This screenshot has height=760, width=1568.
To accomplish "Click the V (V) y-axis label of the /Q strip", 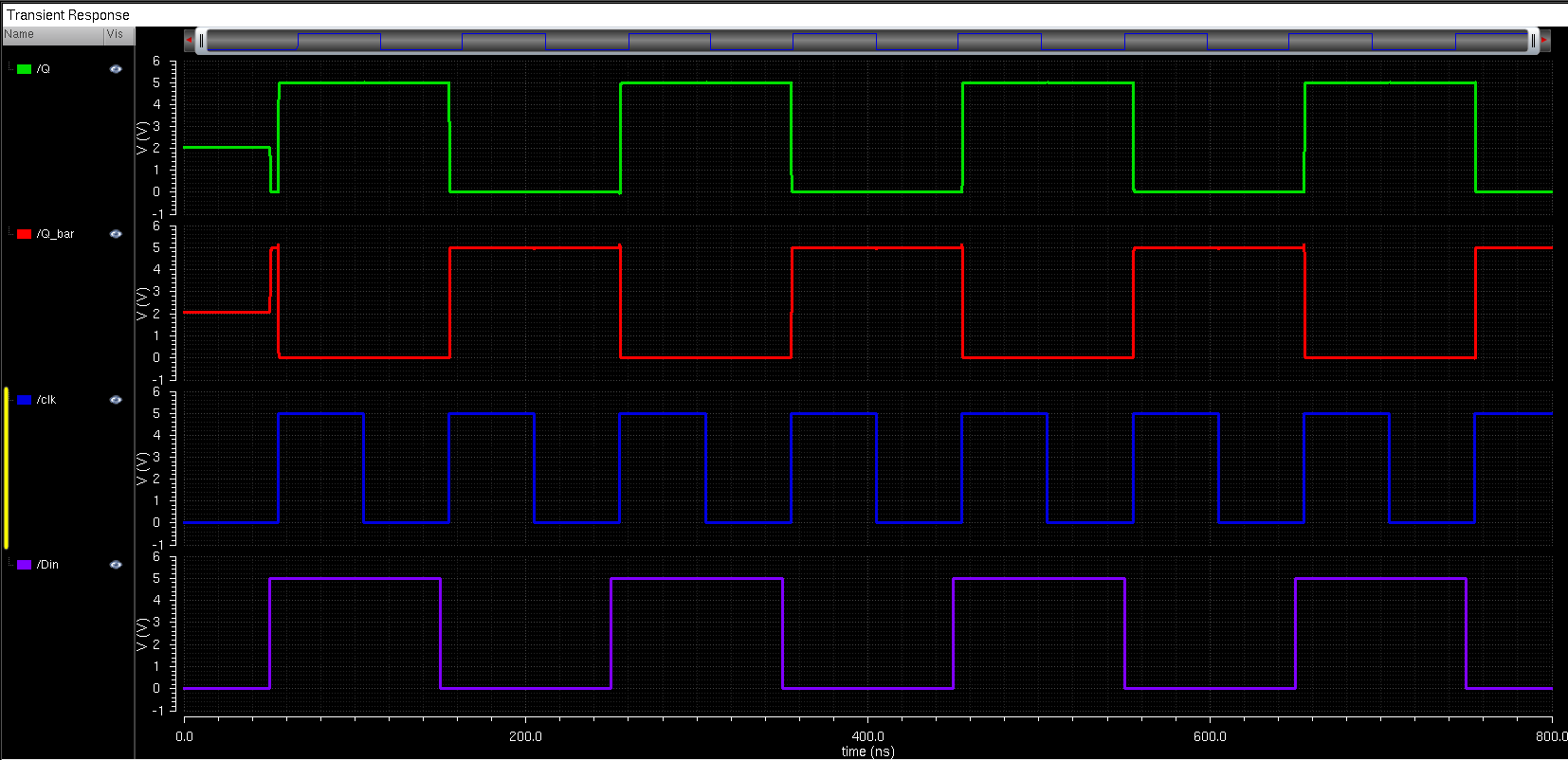I will (x=142, y=137).
